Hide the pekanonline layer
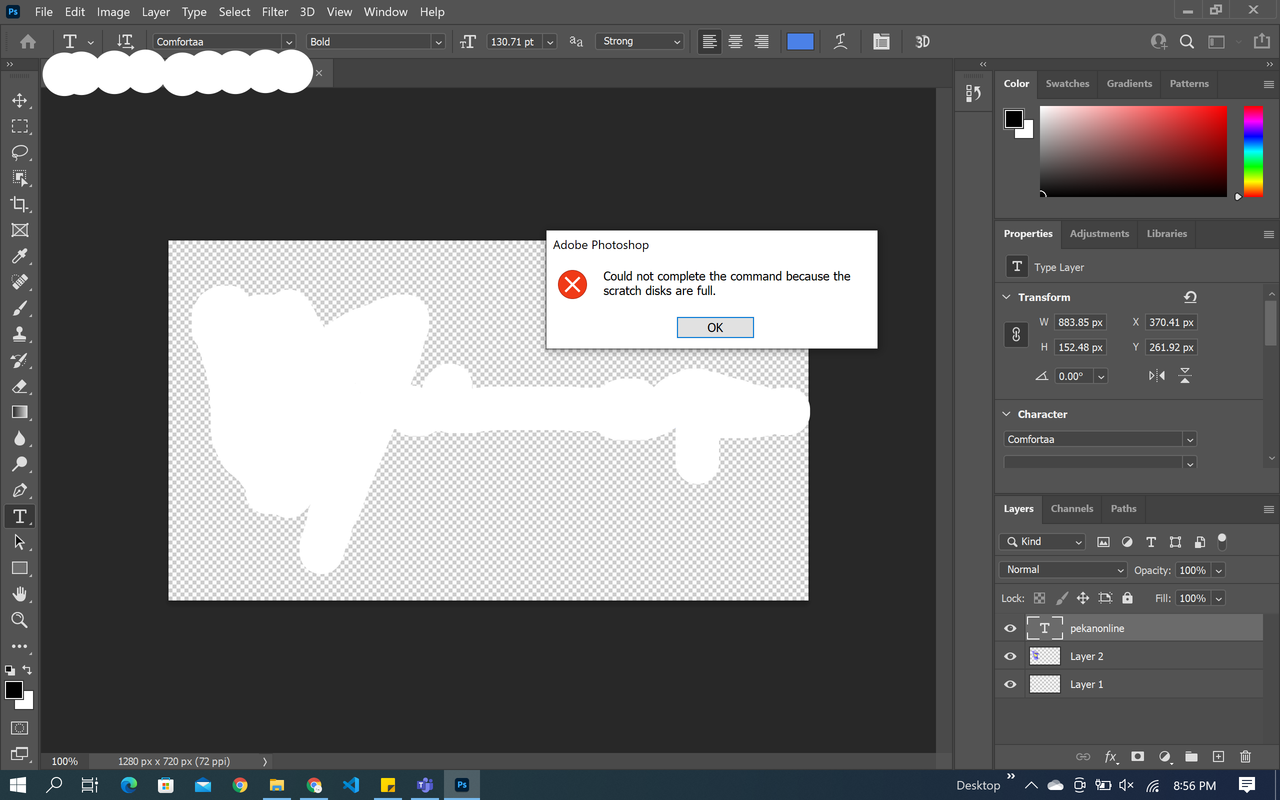The height and width of the screenshot is (800, 1280). [1010, 628]
